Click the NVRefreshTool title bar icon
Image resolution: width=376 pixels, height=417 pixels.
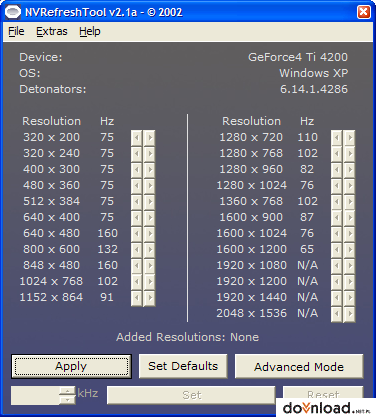13,12
